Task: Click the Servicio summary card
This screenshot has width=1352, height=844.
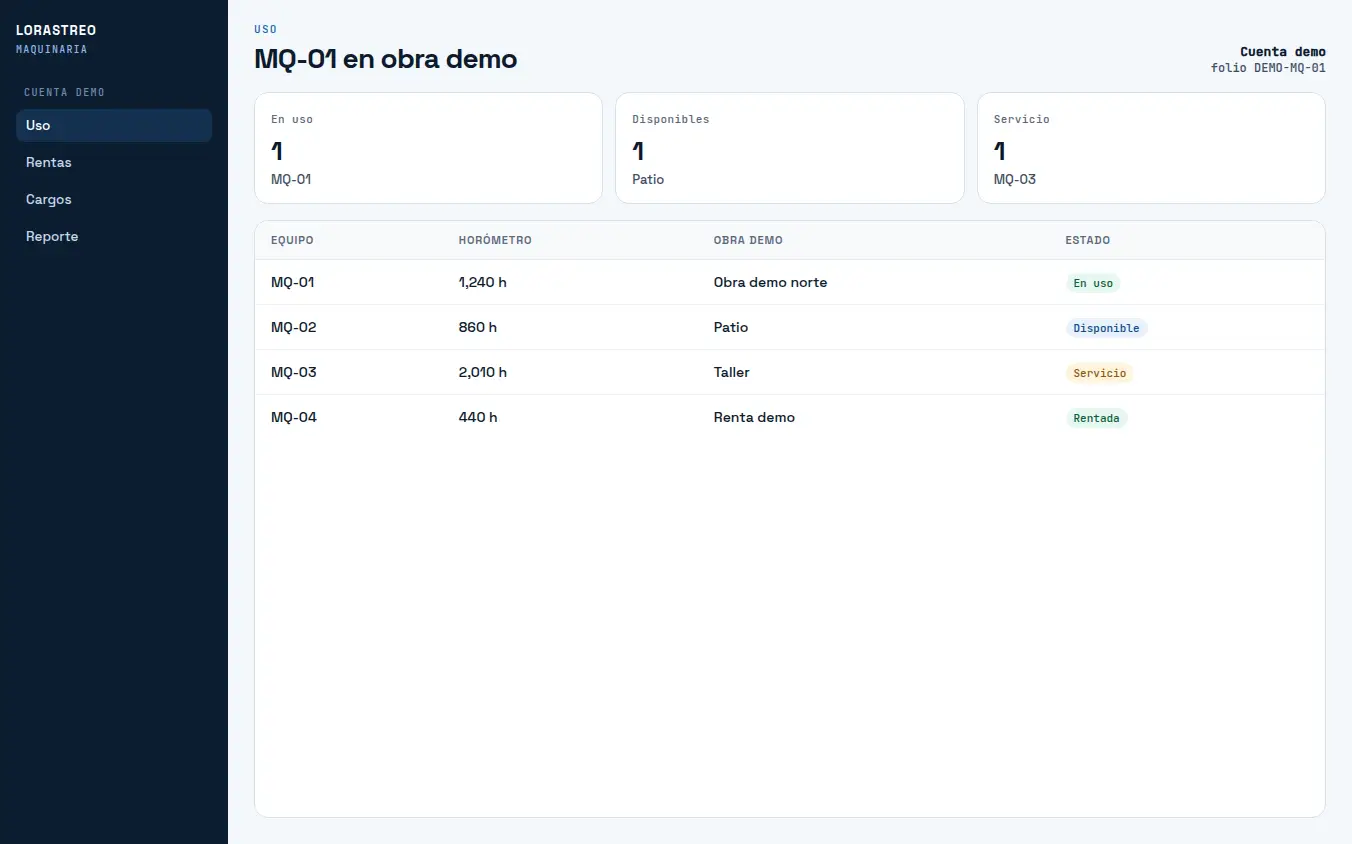Action: tap(1151, 148)
